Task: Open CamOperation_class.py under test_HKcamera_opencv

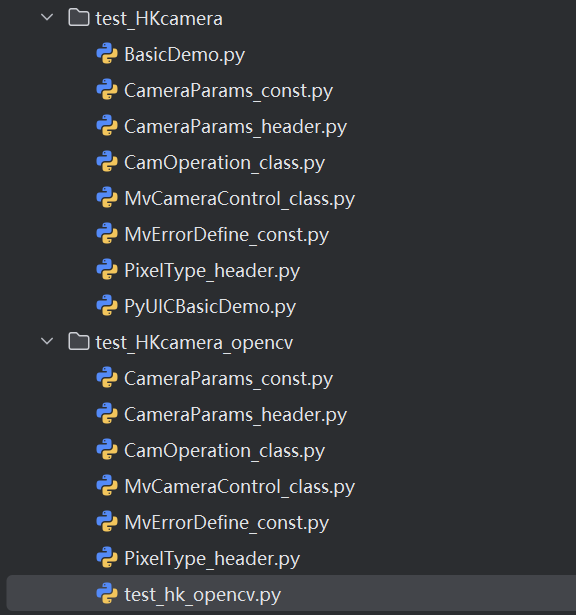Action: click(x=224, y=451)
